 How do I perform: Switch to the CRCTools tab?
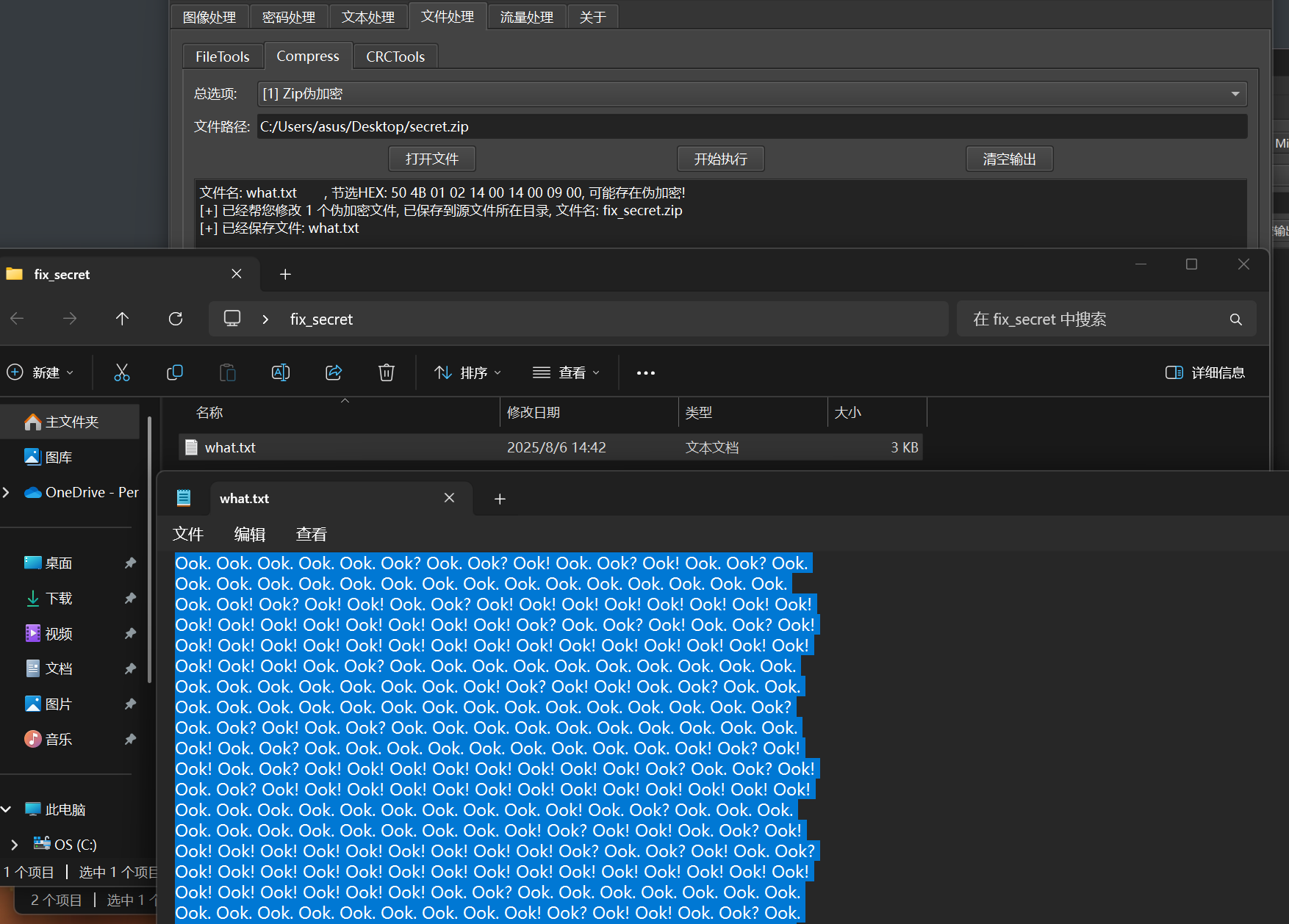pyautogui.click(x=395, y=57)
